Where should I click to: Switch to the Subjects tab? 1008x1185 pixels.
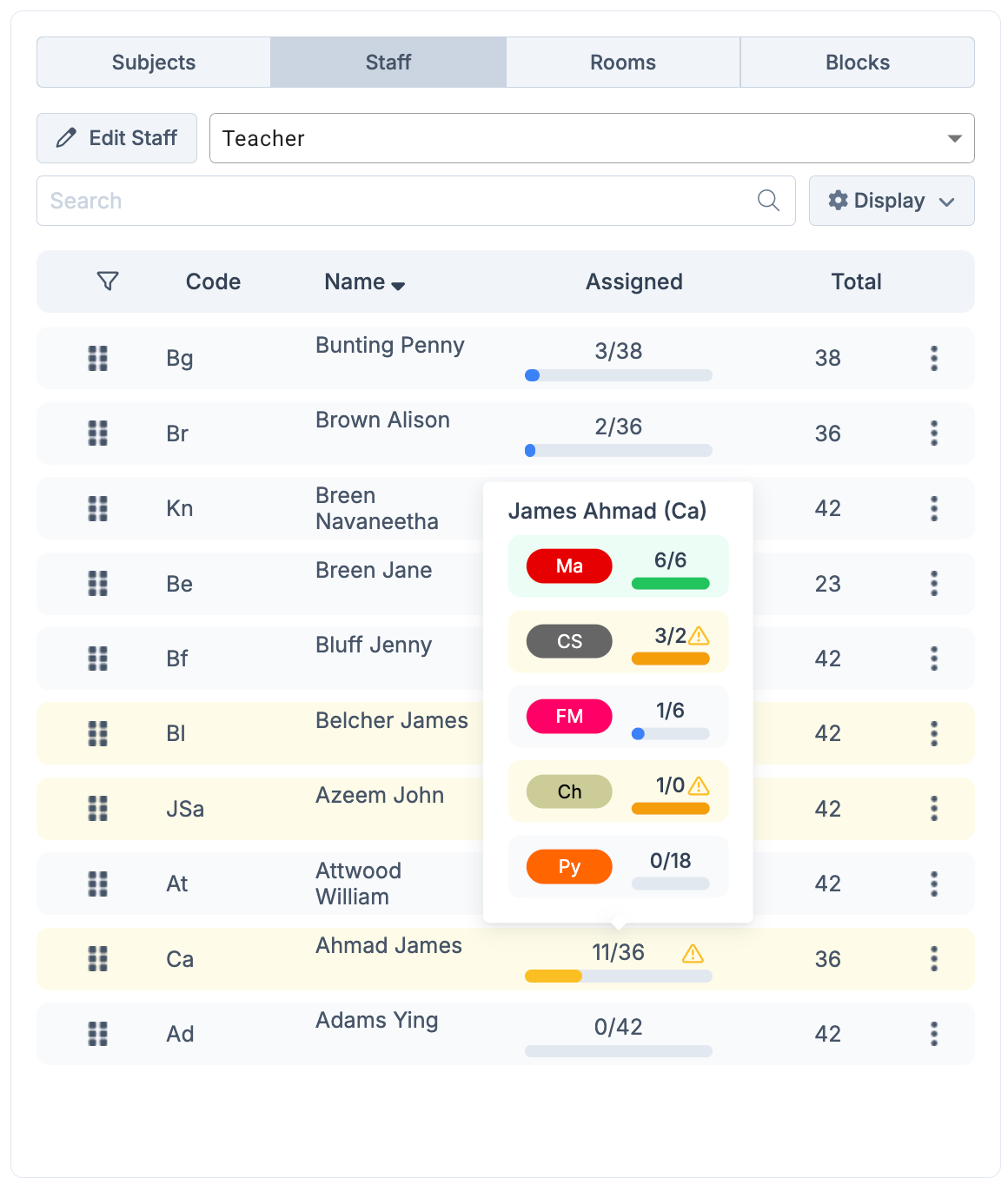click(x=154, y=63)
